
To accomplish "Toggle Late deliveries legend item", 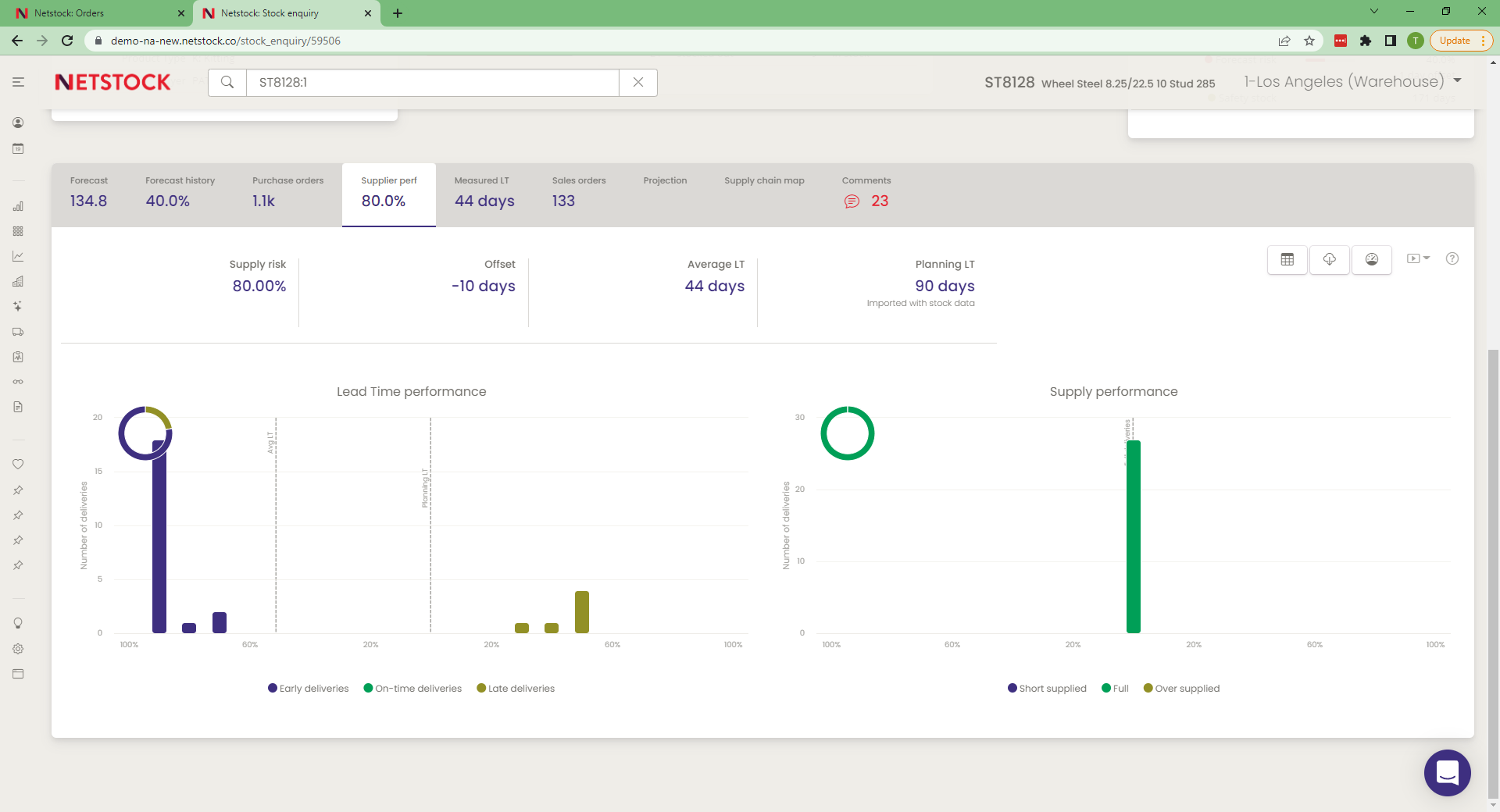I will point(516,689).
